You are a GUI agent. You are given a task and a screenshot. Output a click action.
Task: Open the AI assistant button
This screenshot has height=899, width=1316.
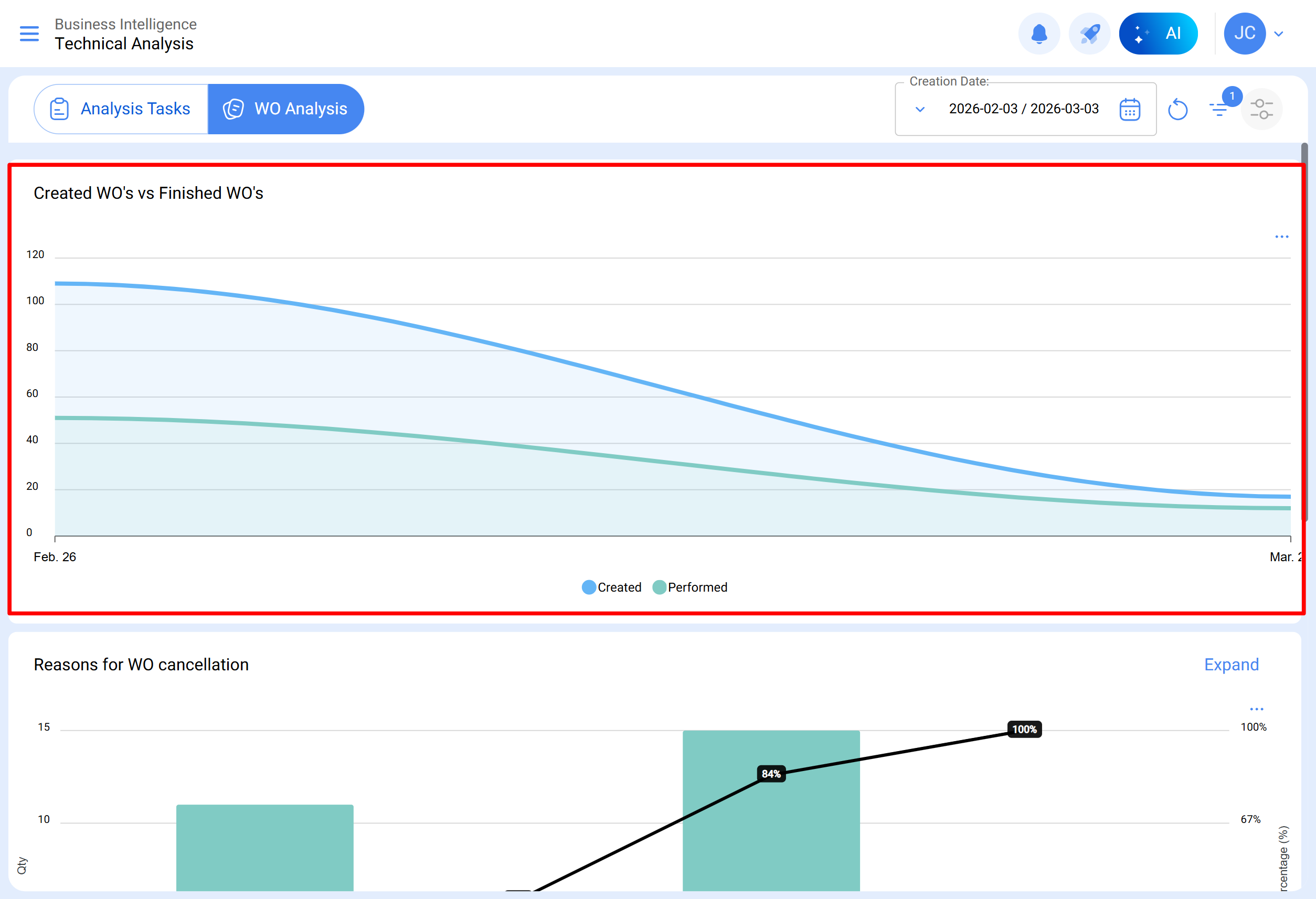point(1158,34)
